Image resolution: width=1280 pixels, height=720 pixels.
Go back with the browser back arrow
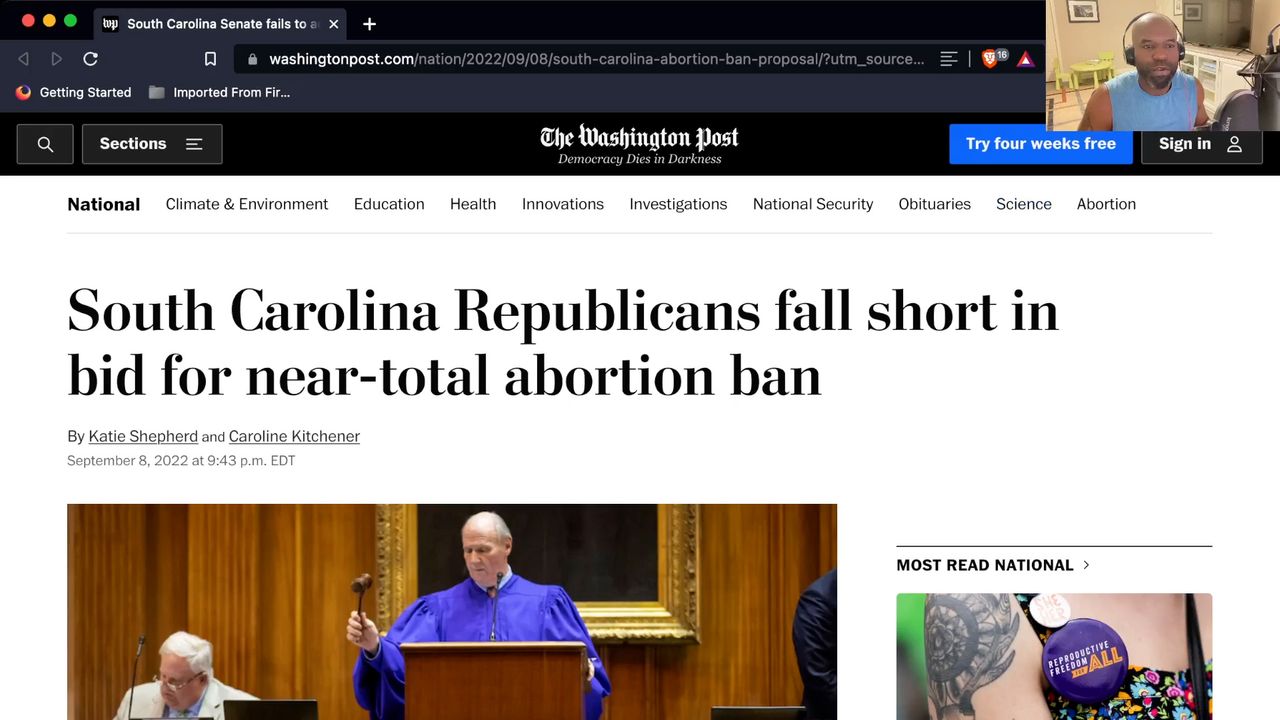pyautogui.click(x=24, y=59)
